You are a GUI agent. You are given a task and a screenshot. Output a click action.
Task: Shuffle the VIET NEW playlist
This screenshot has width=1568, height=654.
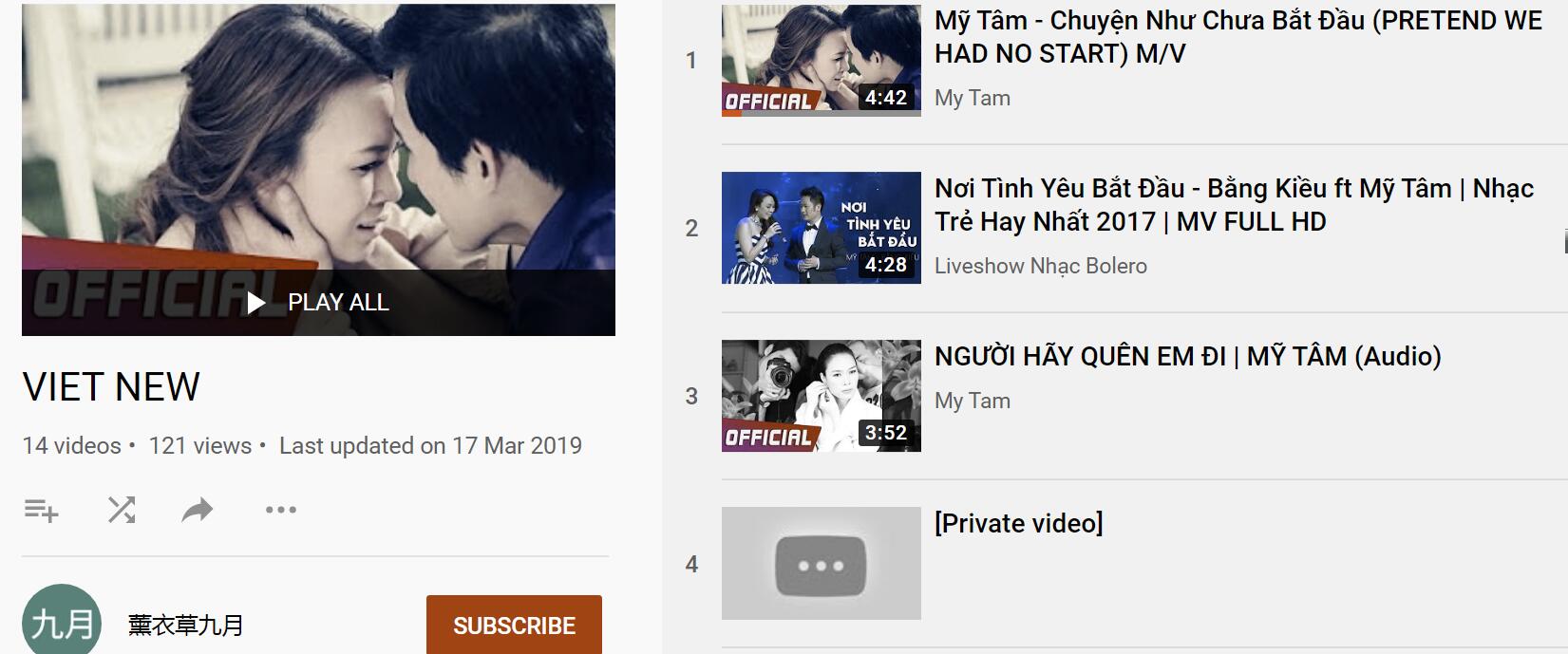click(122, 510)
